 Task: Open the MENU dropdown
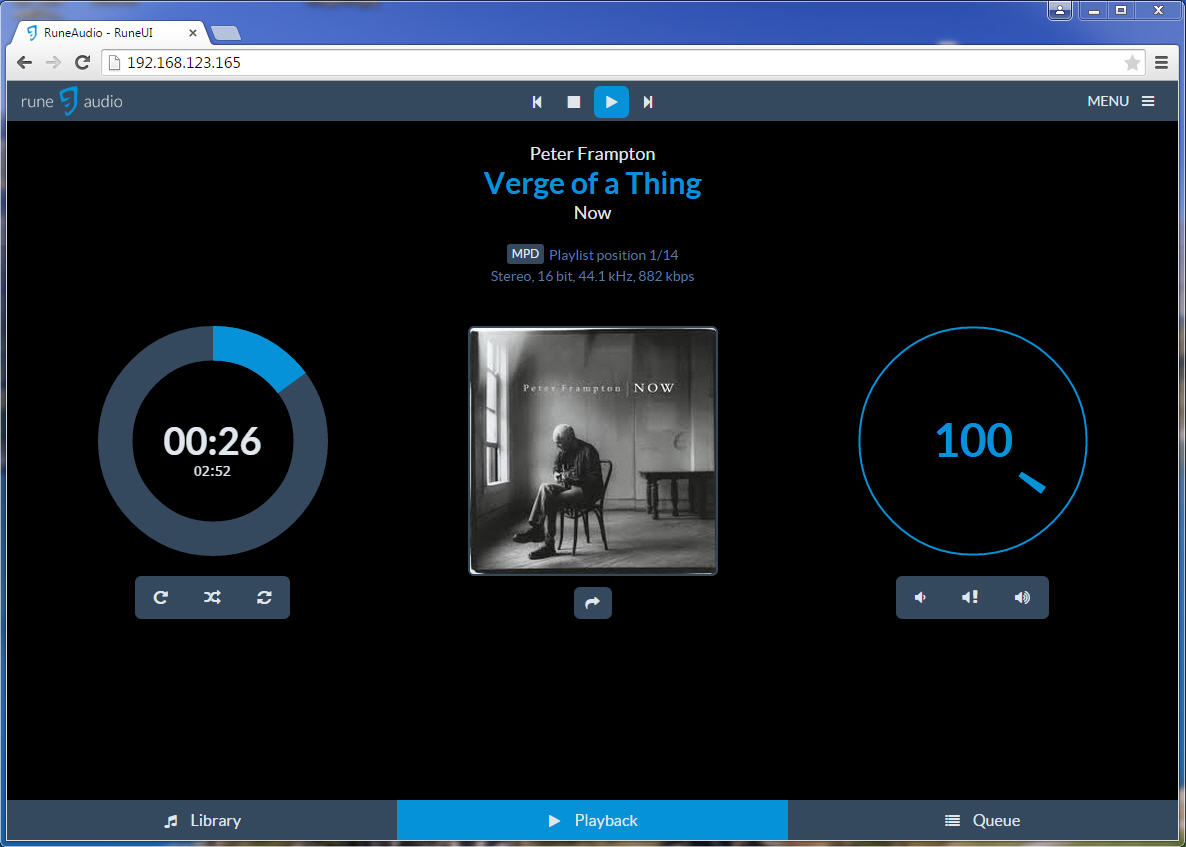1121,101
